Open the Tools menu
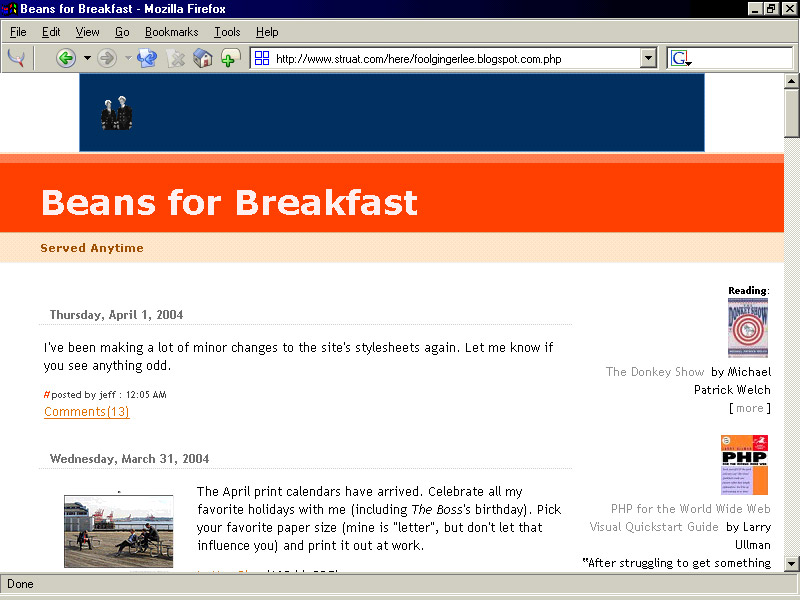The image size is (800, 600). [227, 32]
